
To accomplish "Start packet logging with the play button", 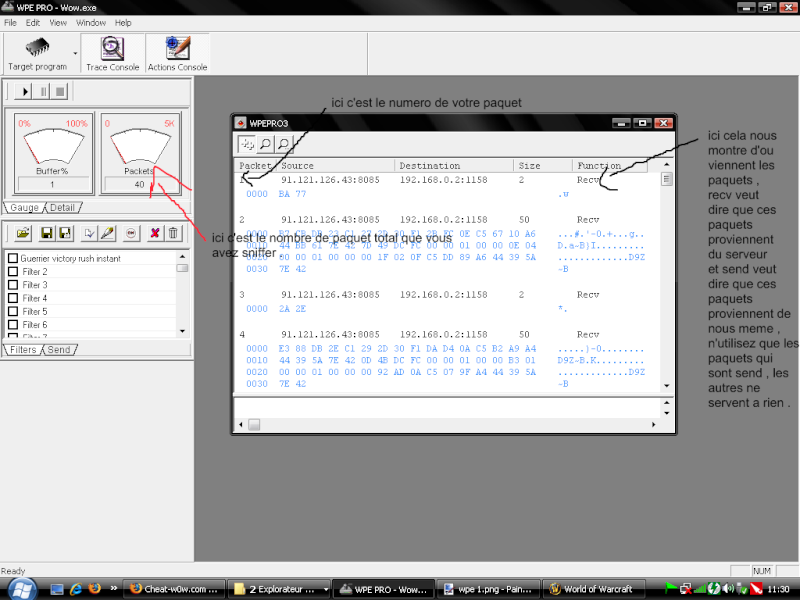I will pos(24,92).
